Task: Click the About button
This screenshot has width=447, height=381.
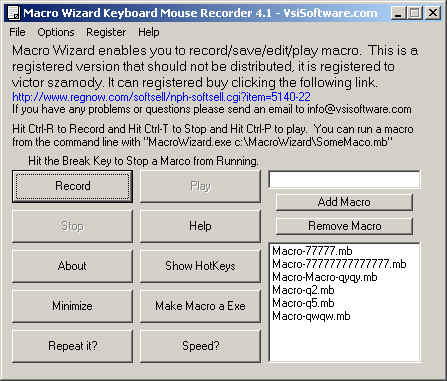Action: [x=72, y=266]
